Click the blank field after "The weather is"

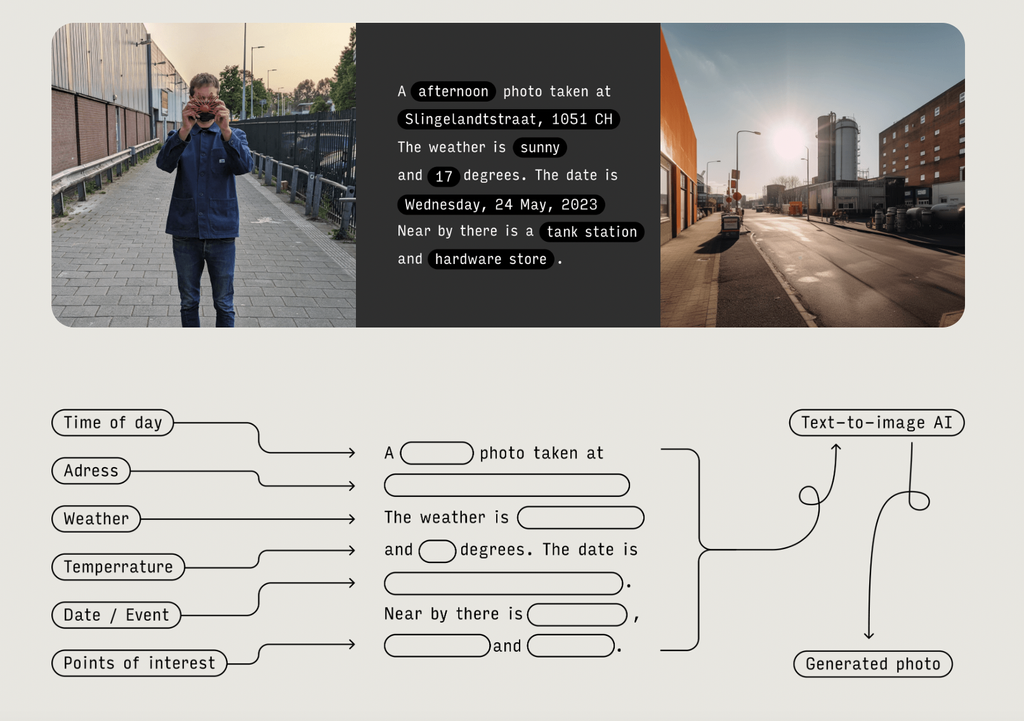point(580,517)
